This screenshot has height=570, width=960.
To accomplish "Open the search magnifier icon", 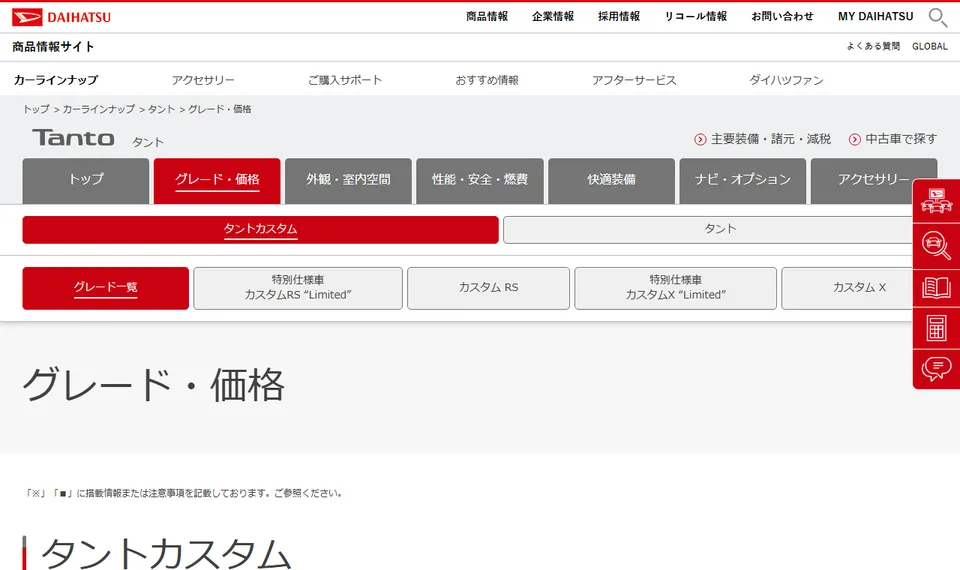I will pos(937,17).
